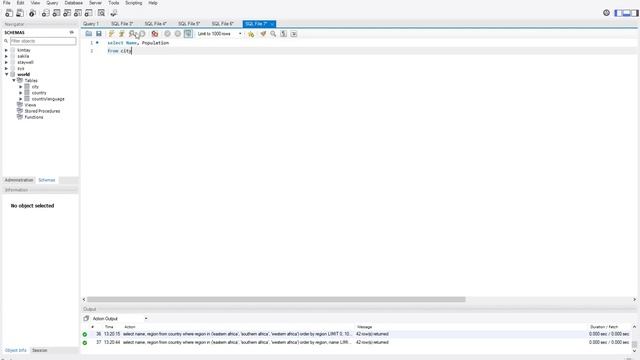Open the object inspector icon in main toolbar

pyautogui.click(x=32, y=13)
